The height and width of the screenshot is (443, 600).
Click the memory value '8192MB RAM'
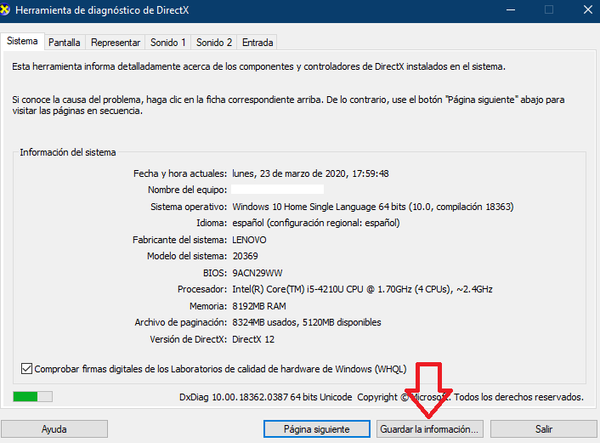pos(259,306)
